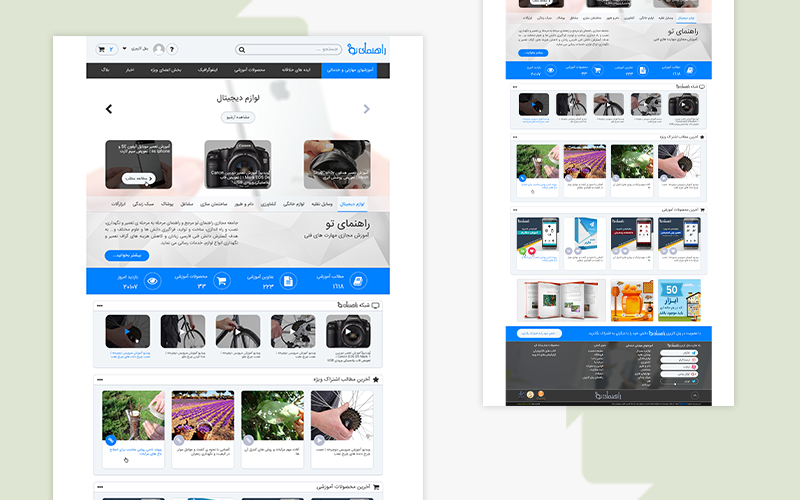Image resolution: width=800 pixels, height=500 pixels.
Task: Click the cart icon in the small preview stats bar
Action: pyautogui.click(x=597, y=70)
